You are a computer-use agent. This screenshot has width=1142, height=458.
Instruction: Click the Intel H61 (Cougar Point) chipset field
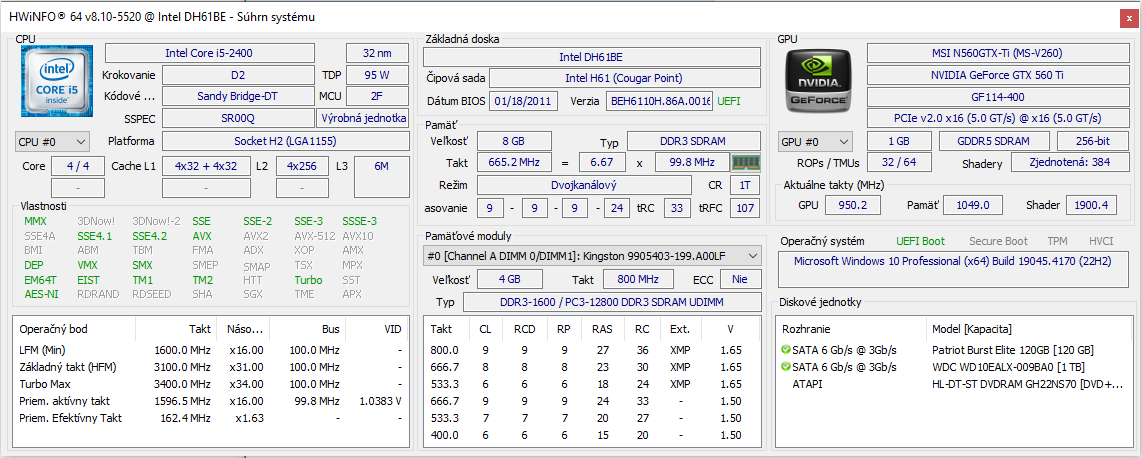[x=624, y=78]
